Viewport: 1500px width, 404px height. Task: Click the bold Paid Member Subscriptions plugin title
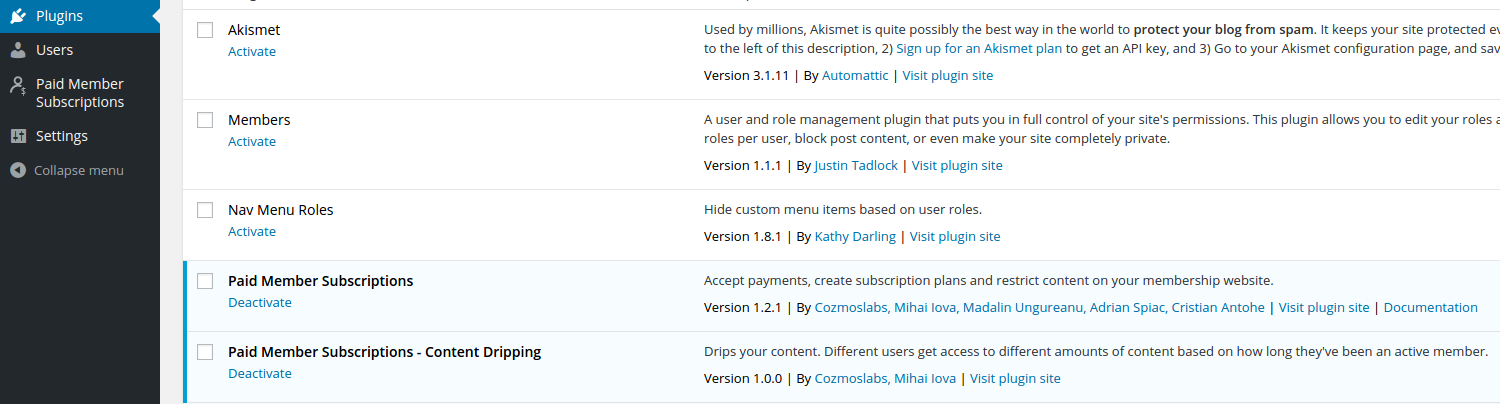(x=320, y=281)
